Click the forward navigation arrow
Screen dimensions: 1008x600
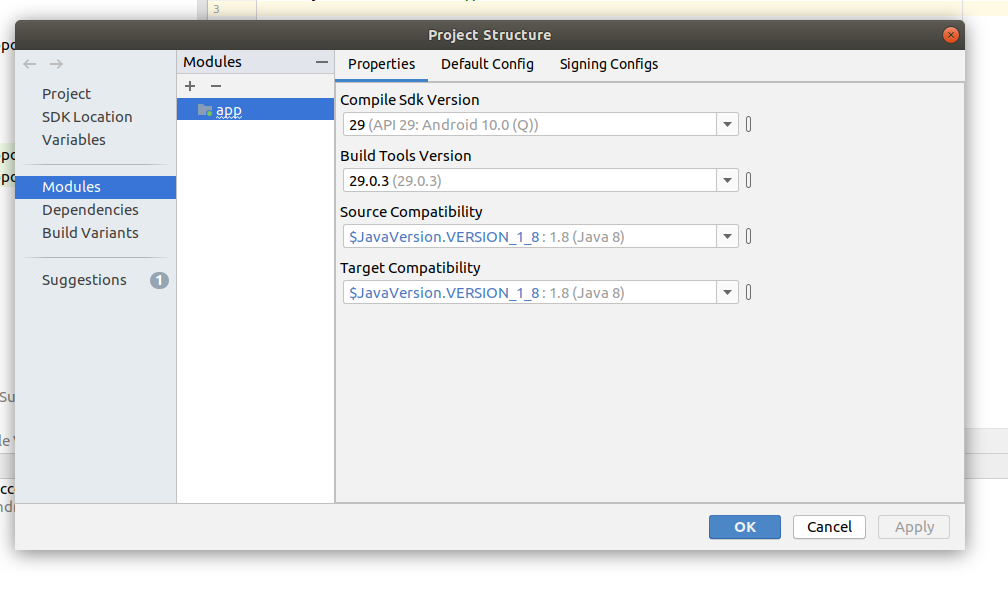pos(57,64)
